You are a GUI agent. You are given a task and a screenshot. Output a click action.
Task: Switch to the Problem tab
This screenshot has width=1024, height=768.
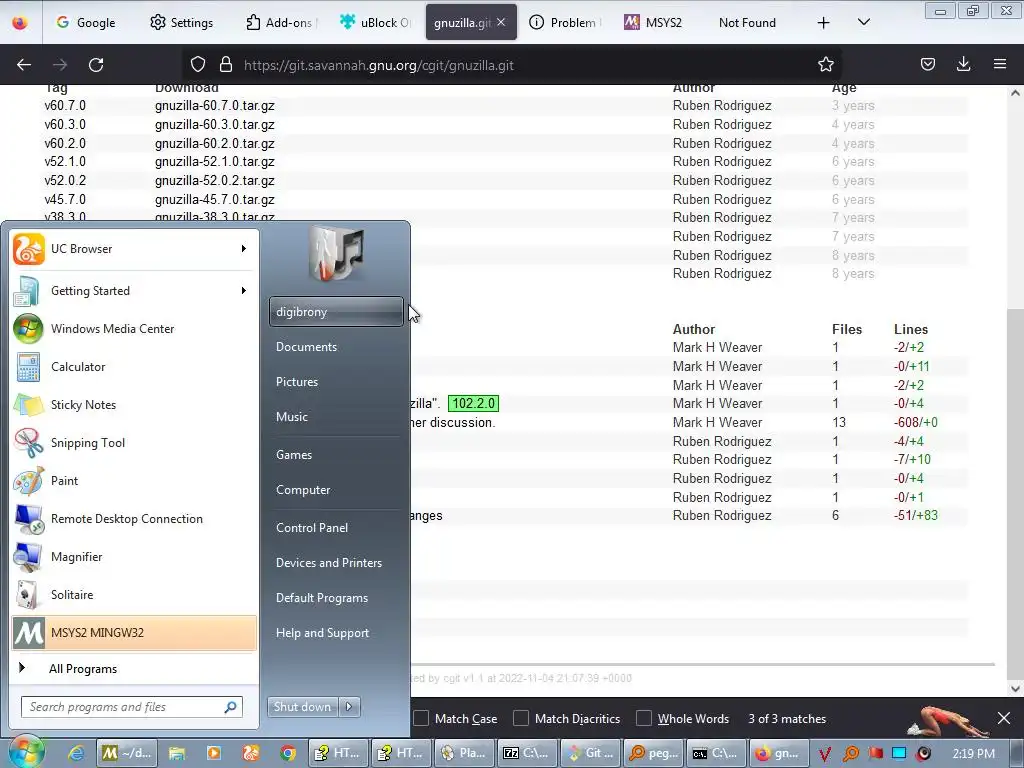(x=563, y=23)
